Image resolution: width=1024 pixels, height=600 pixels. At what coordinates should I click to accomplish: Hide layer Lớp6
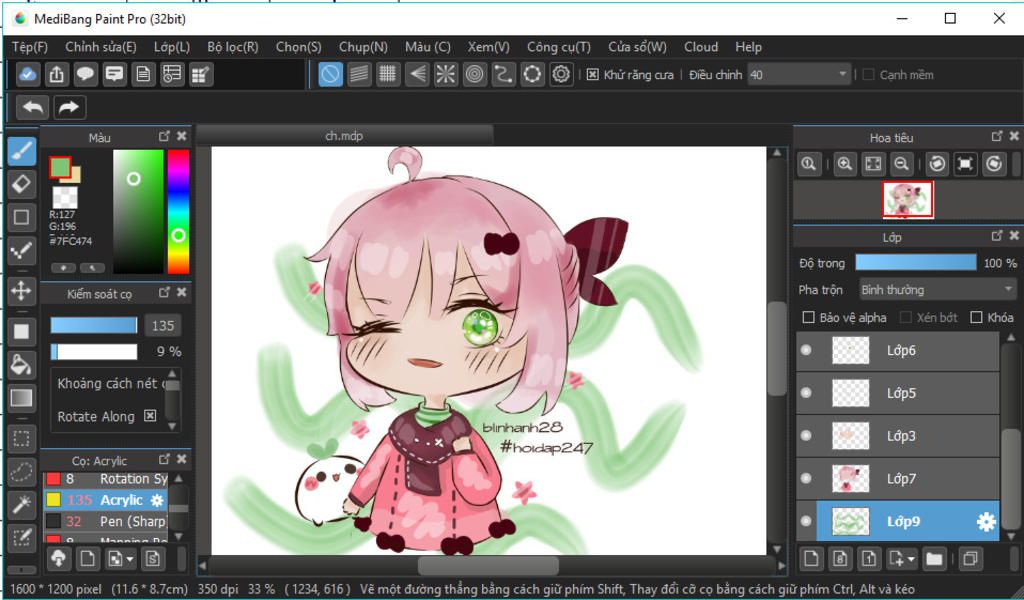[x=806, y=350]
